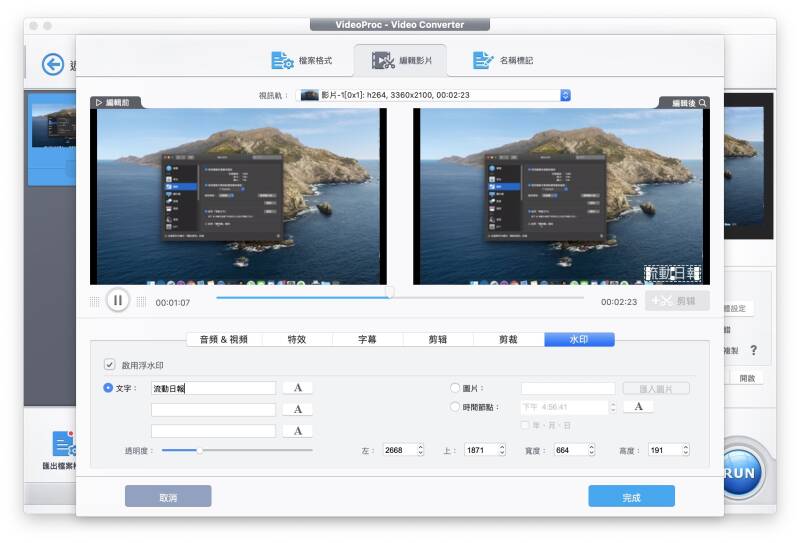Open font settings for the timestamp
Viewport: 800px width, 543px height.
click(x=638, y=407)
